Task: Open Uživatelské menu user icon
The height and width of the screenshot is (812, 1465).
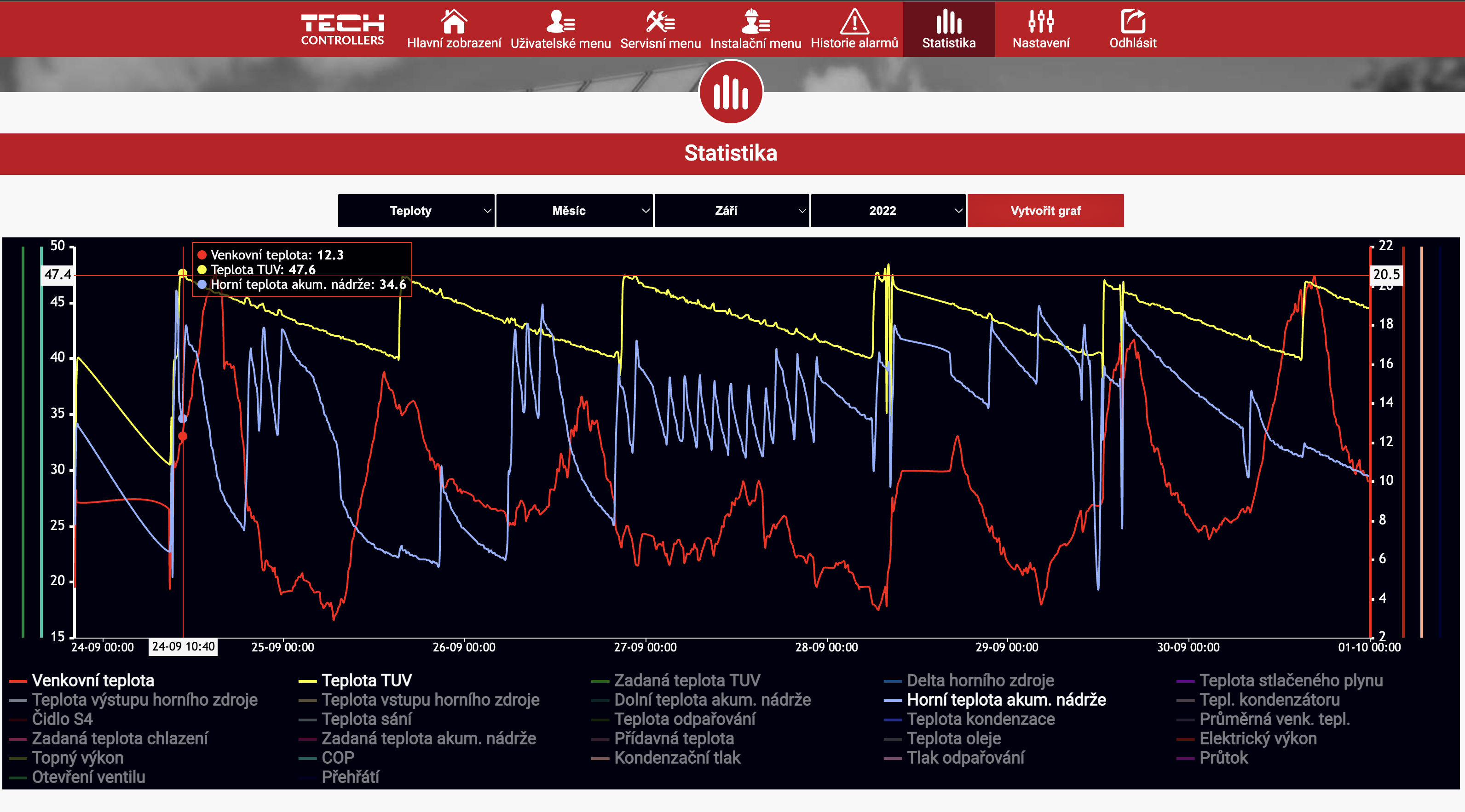Action: [560, 22]
